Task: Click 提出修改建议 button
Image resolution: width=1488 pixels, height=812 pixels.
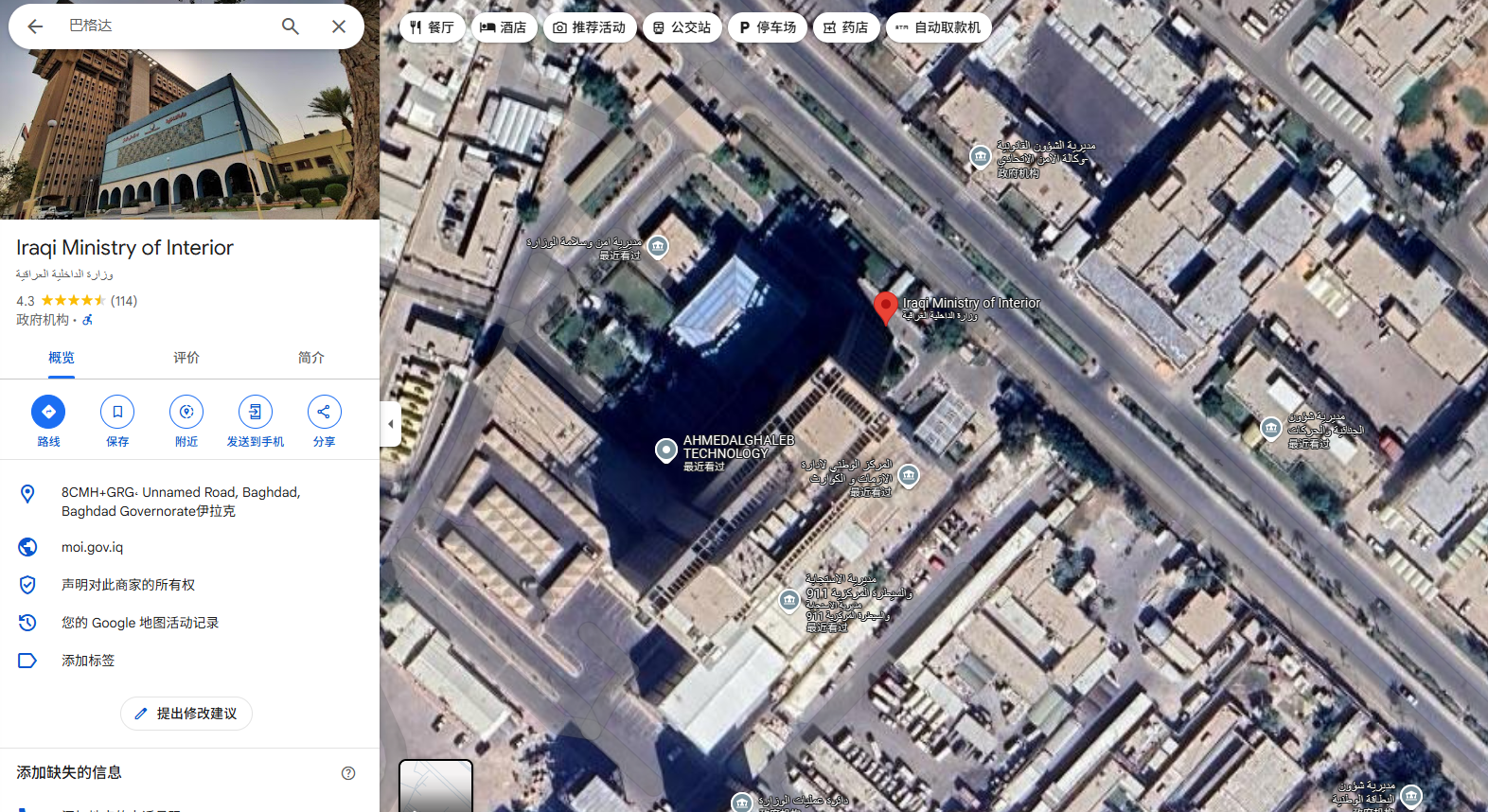Action: click(186, 714)
